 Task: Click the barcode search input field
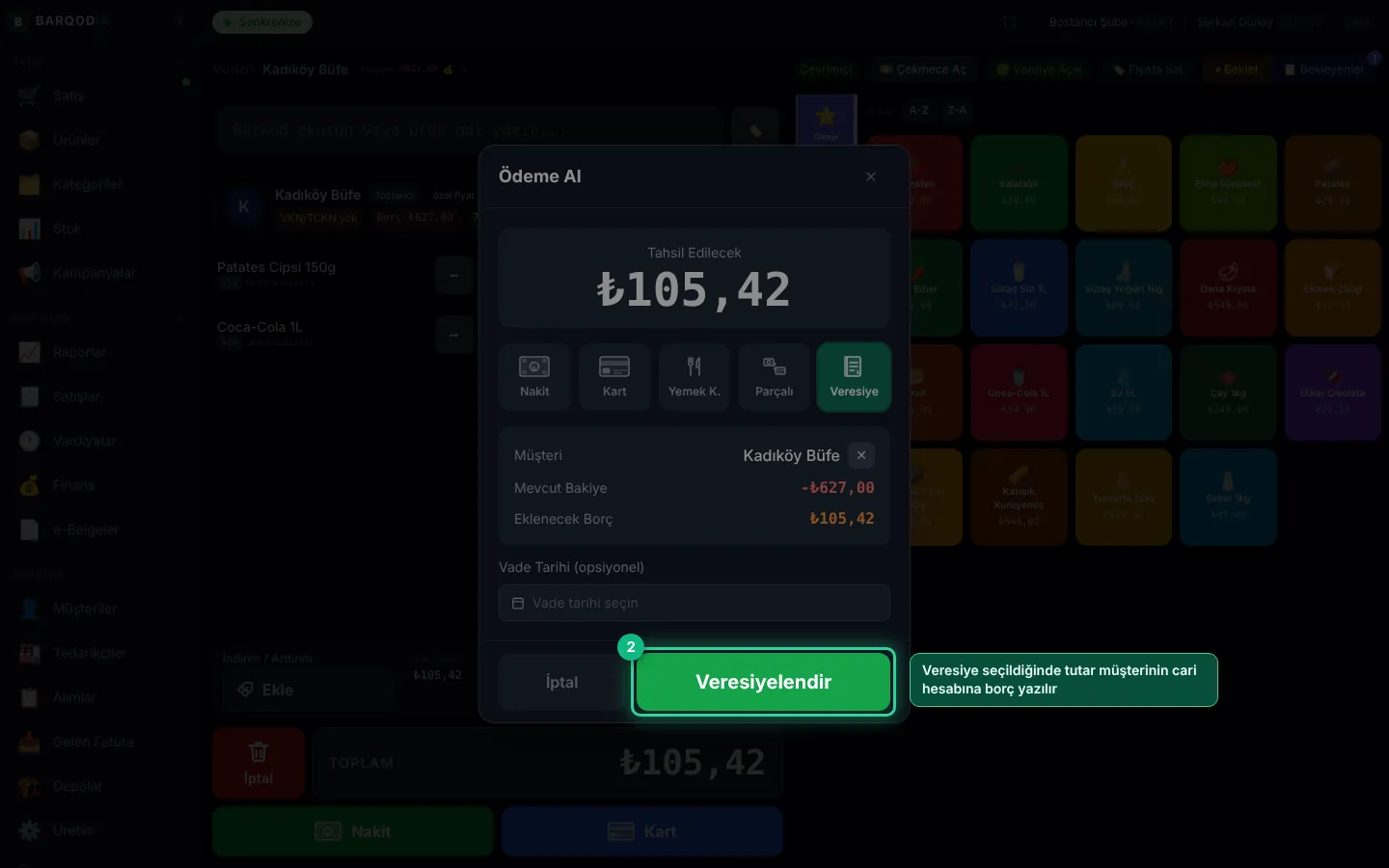pos(469,129)
